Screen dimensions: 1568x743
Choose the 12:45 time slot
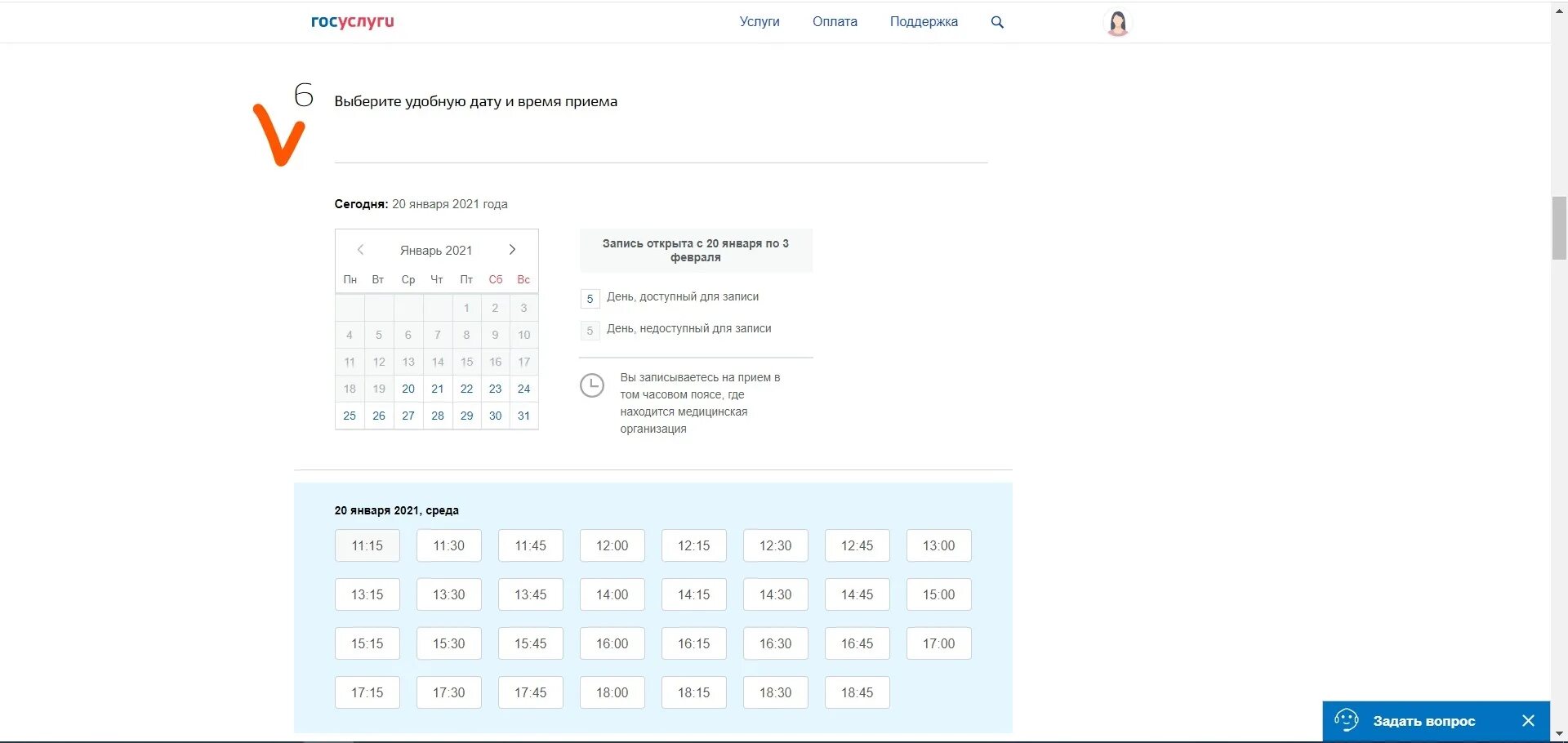tap(857, 545)
